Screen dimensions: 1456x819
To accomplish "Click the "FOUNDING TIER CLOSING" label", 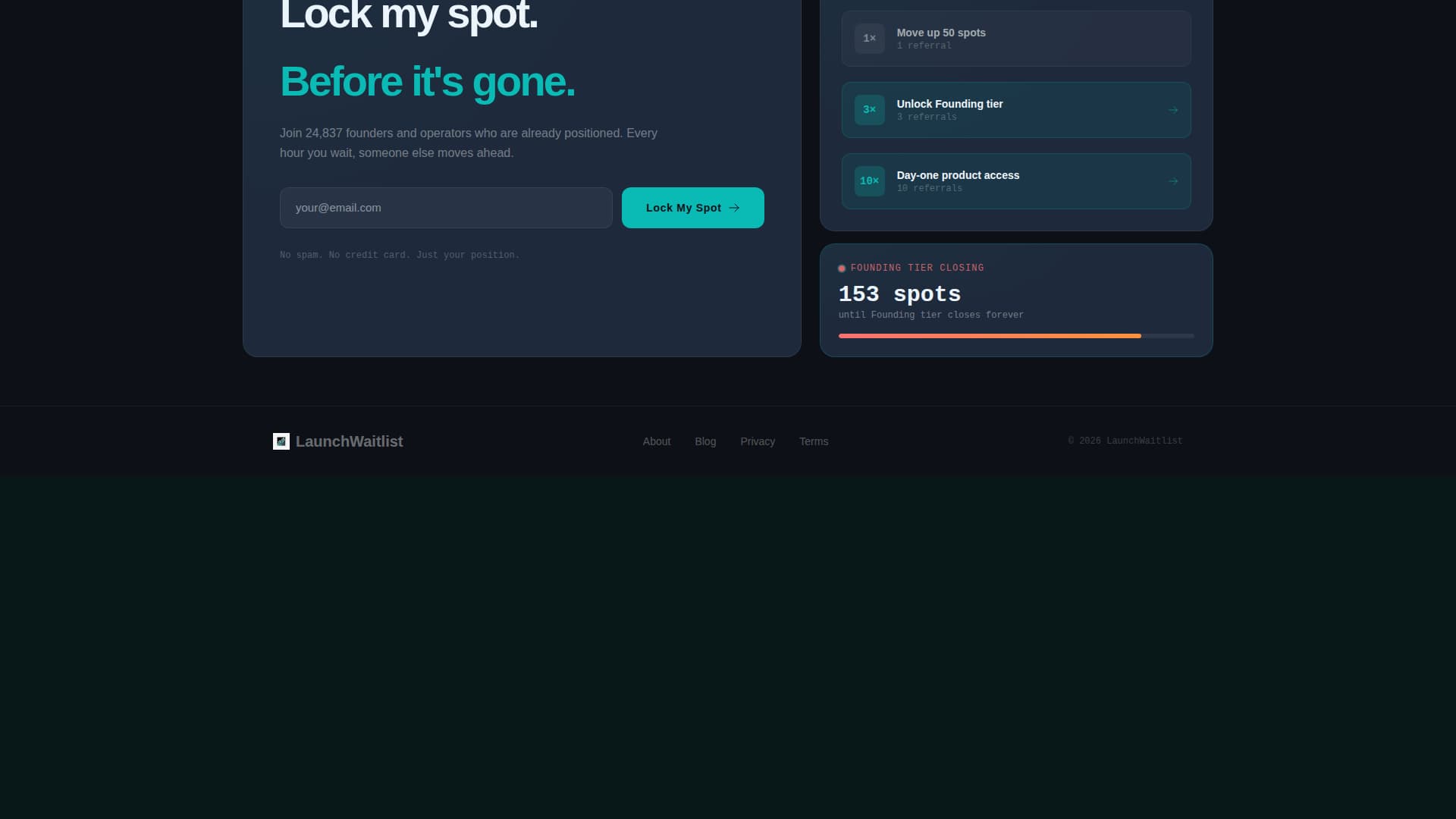I will [917, 268].
